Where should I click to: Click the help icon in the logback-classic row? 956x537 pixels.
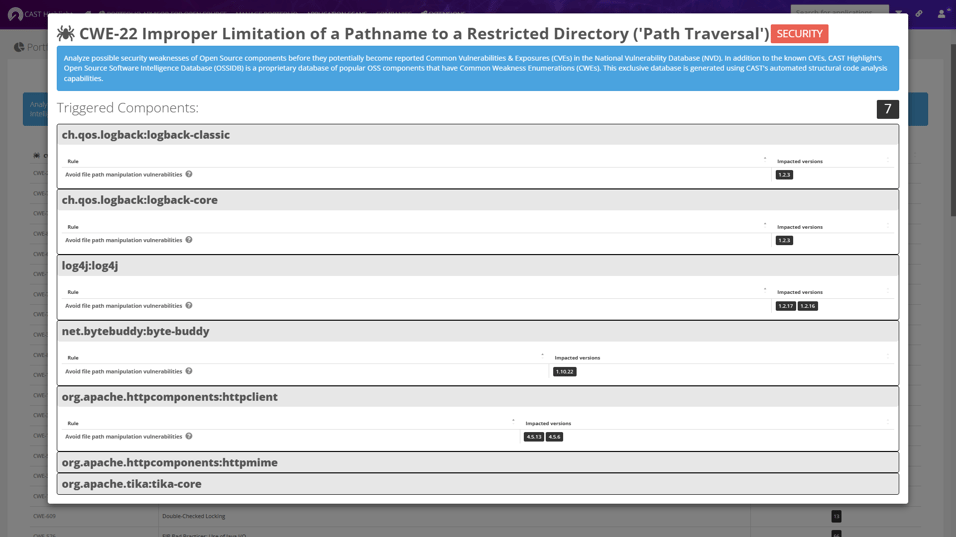(189, 174)
